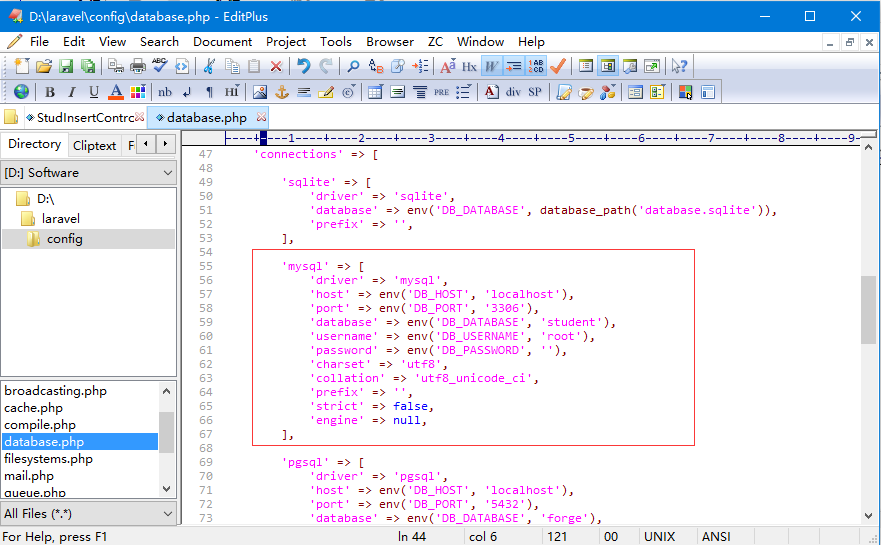Insert anchor using the anchor icon
This screenshot has height=545, width=881.
click(x=281, y=92)
